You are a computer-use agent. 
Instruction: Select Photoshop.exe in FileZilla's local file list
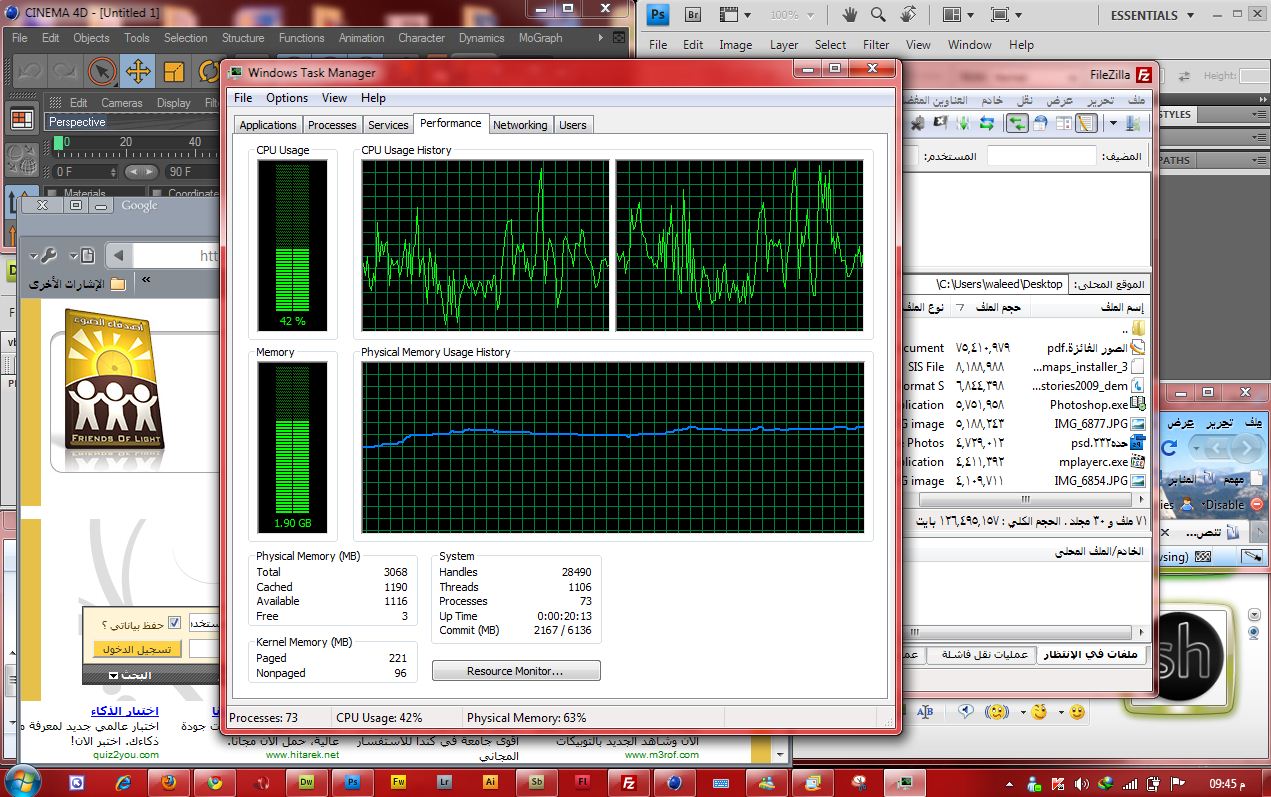(x=1088, y=405)
